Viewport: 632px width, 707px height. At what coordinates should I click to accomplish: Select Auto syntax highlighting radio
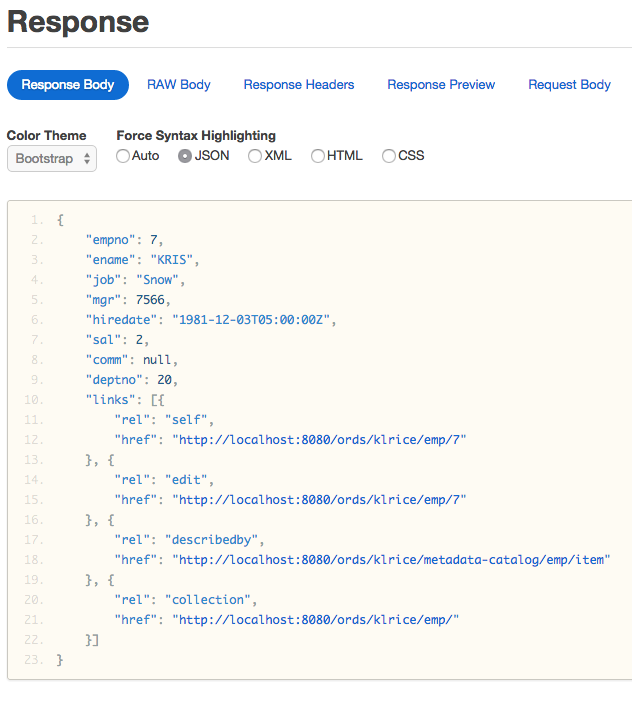click(123, 156)
